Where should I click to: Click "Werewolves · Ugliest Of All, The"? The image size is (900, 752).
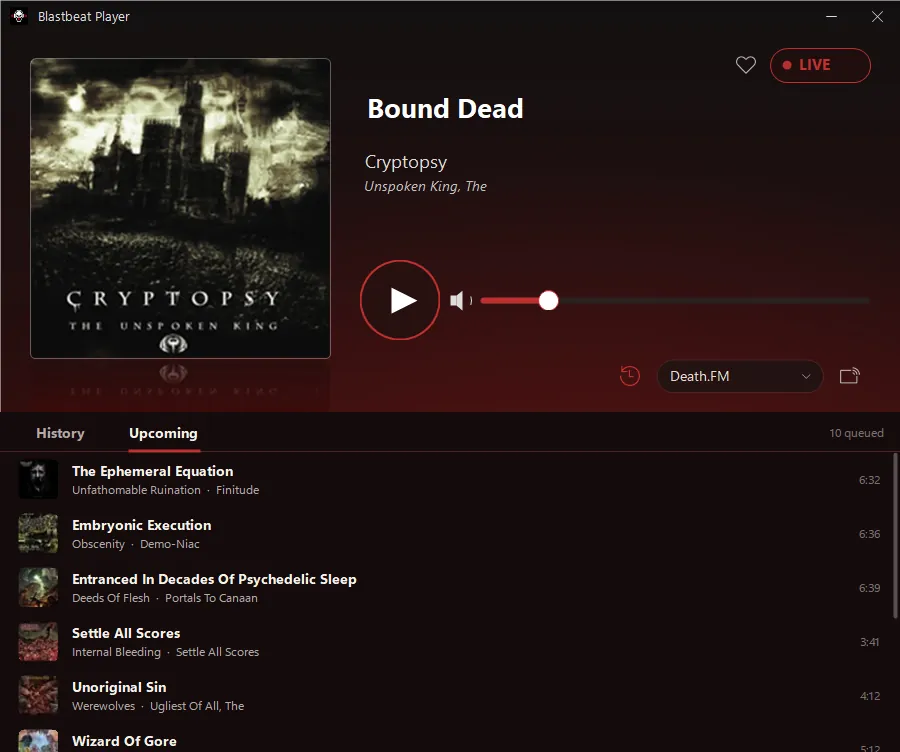[158, 706]
